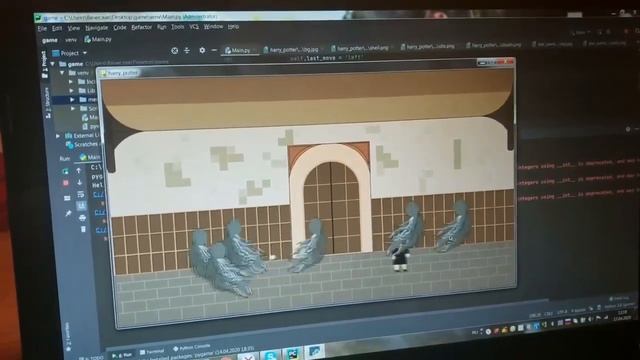Switch to the Main.py editor tab
Image resolution: width=640 pixels, height=360 pixels.
[240, 50]
